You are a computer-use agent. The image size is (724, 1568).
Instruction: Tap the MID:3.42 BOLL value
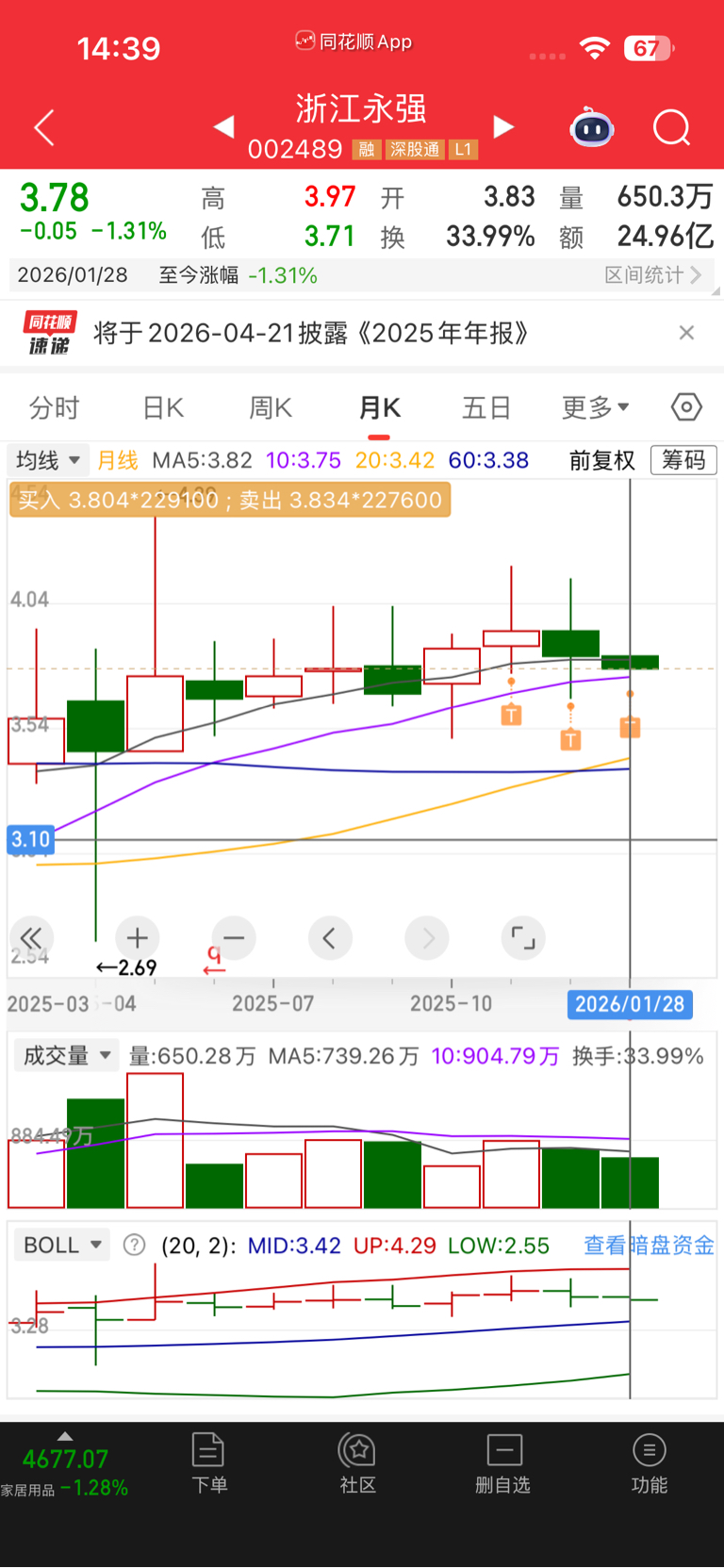click(294, 1246)
